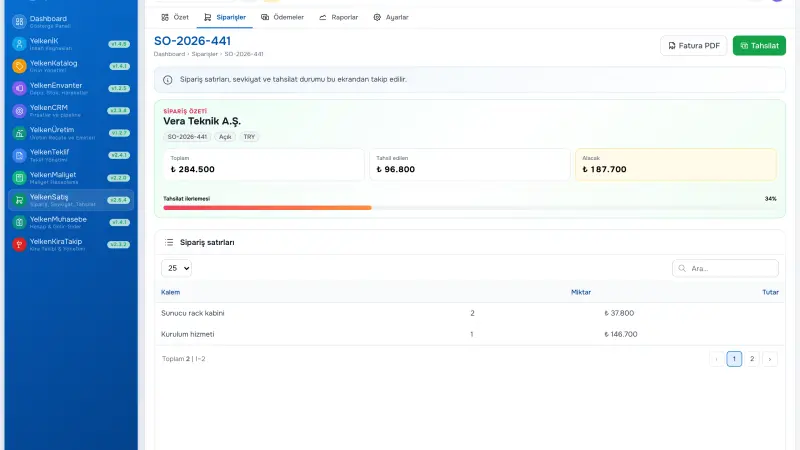The height and width of the screenshot is (450, 800).
Task: Open the rows-per-page dropdown showing 25
Action: tap(177, 268)
